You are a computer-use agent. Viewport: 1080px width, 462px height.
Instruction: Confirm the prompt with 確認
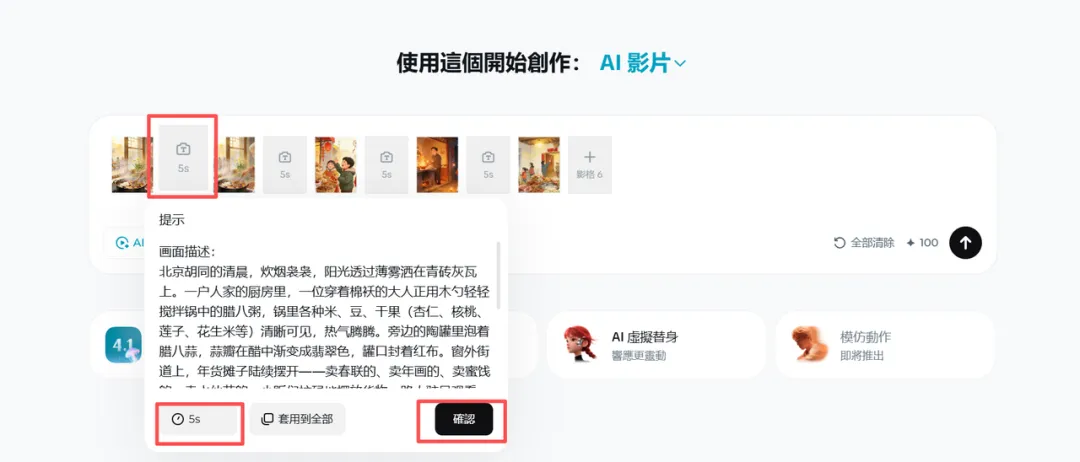[464, 419]
